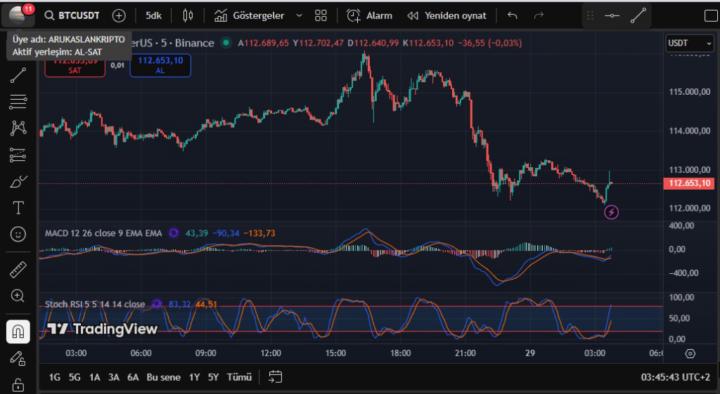This screenshot has width=720, height=394.
Task: Open the Göstergeler indicators dialog
Action: click(249, 16)
